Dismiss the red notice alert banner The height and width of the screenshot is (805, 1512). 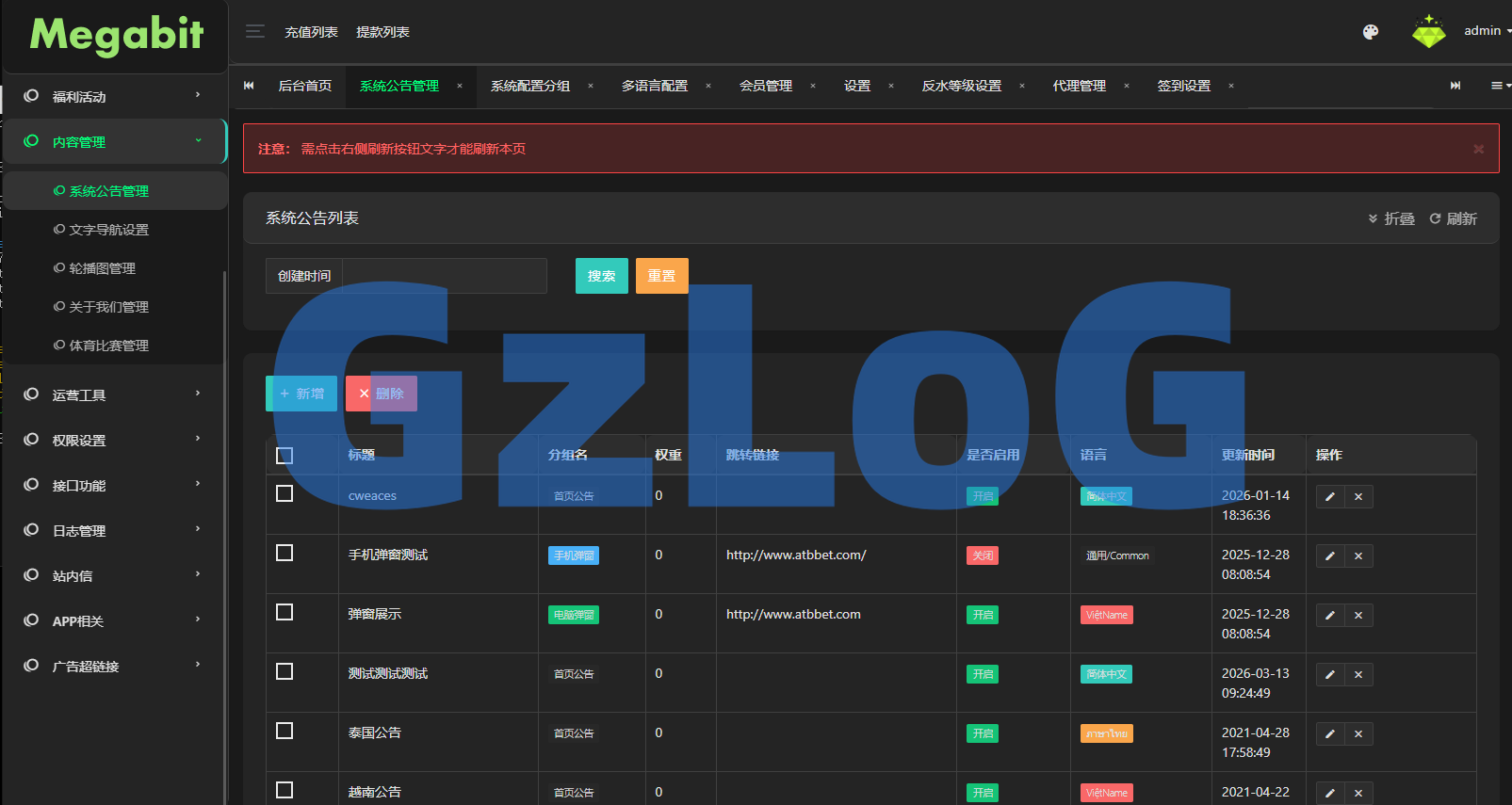(x=1478, y=149)
